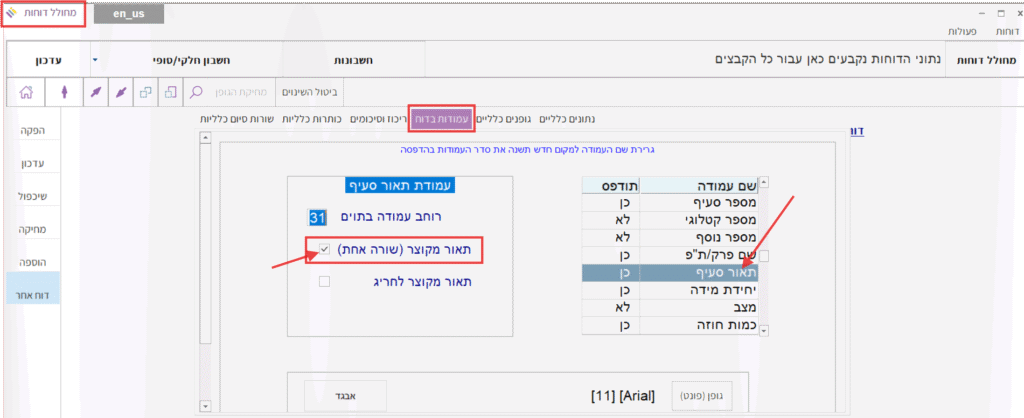Click the home icon in the toolbar
The width and height of the screenshot is (1024, 418).
(26, 92)
